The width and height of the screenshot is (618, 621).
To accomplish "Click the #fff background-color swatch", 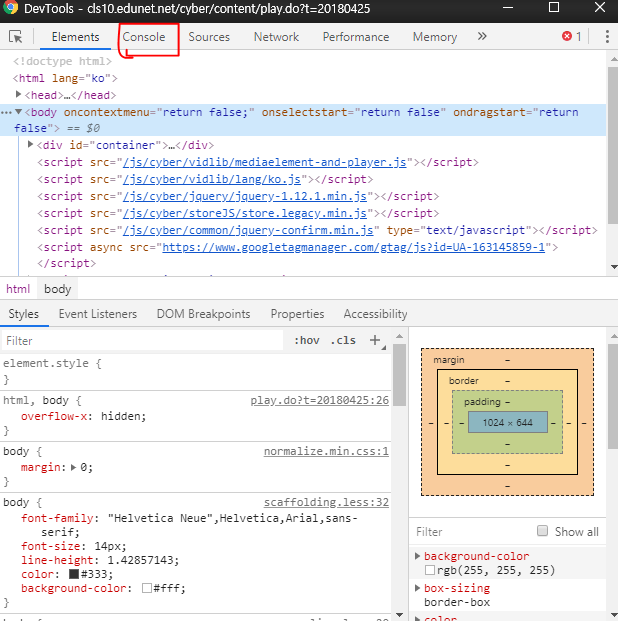I will pyautogui.click(x=147, y=588).
